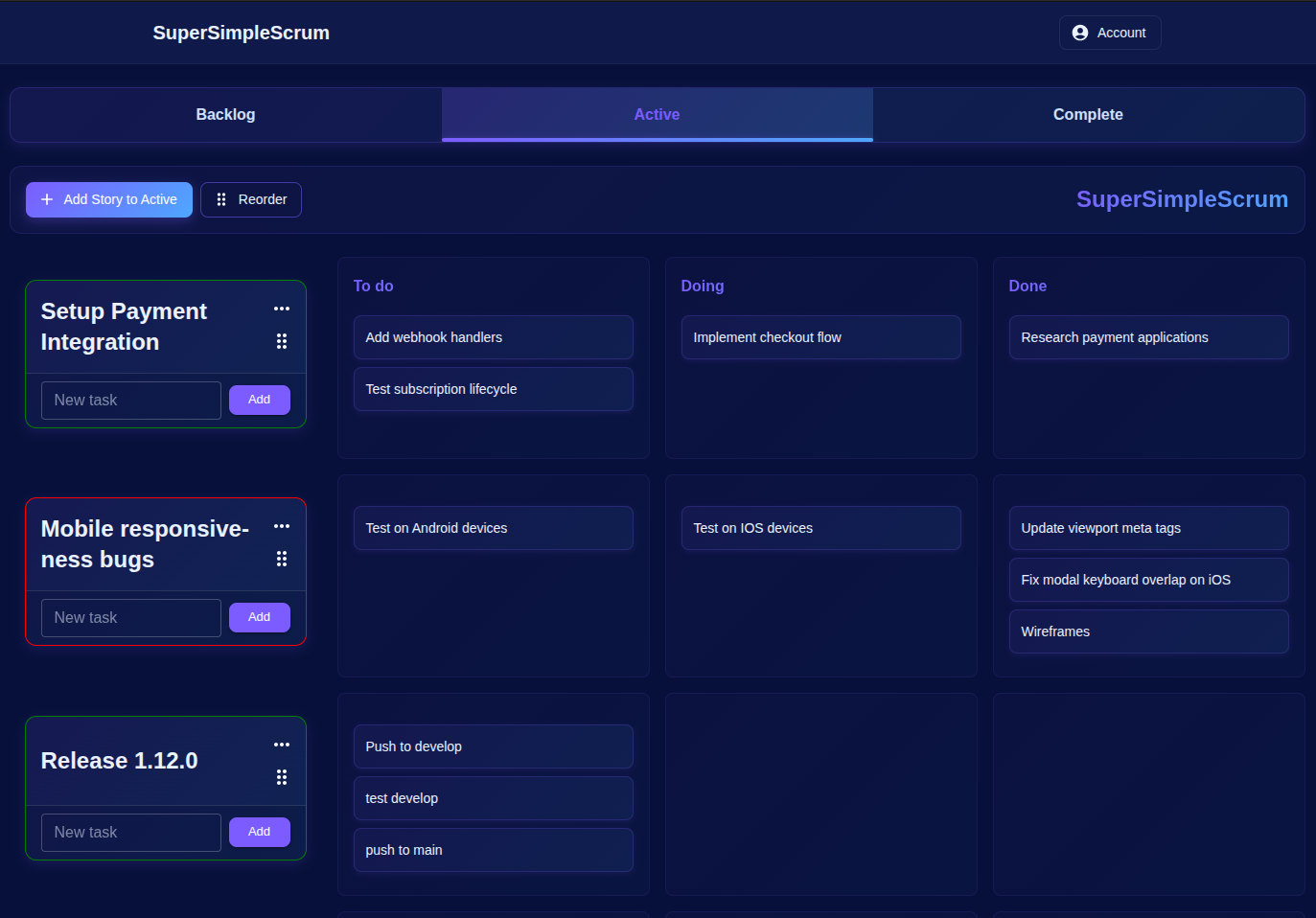Grab the drag handle on Setup Payment Integration
Image resolution: width=1316 pixels, height=918 pixels.
click(x=282, y=340)
